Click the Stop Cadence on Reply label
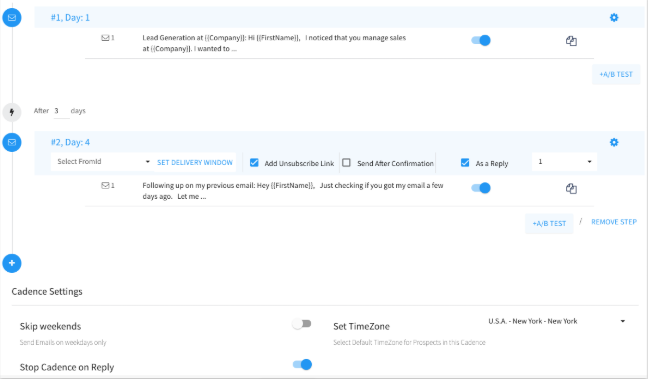This screenshot has height=379, width=648. [x=67, y=367]
